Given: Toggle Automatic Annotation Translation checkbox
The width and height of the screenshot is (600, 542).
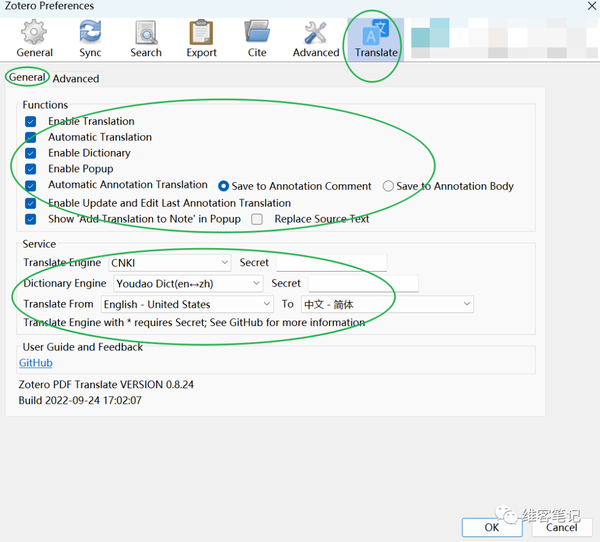Looking at the screenshot, I should point(31,186).
